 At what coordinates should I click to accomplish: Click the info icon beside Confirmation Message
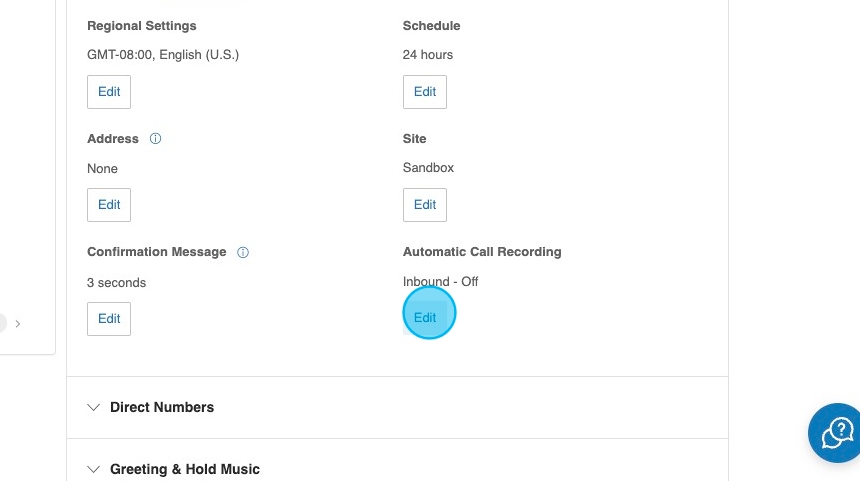[x=243, y=253]
